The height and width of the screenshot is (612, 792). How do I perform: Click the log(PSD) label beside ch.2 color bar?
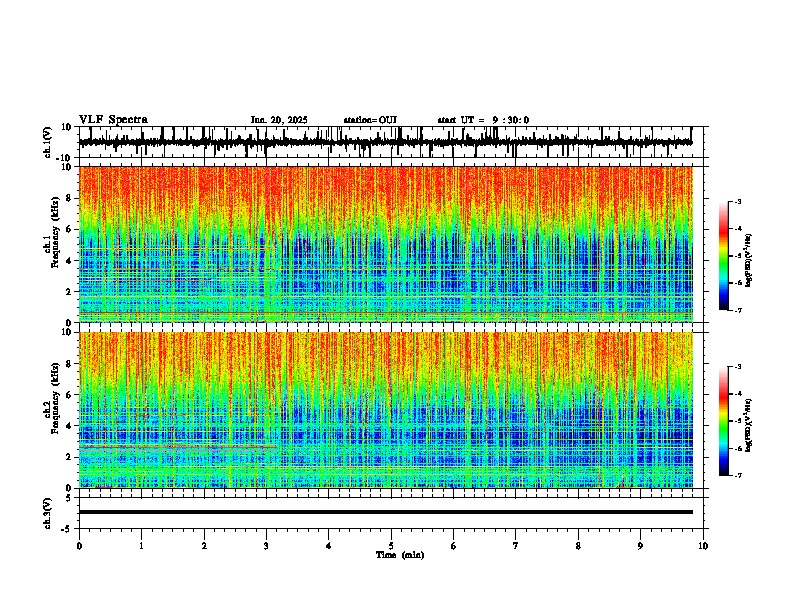(x=749, y=425)
